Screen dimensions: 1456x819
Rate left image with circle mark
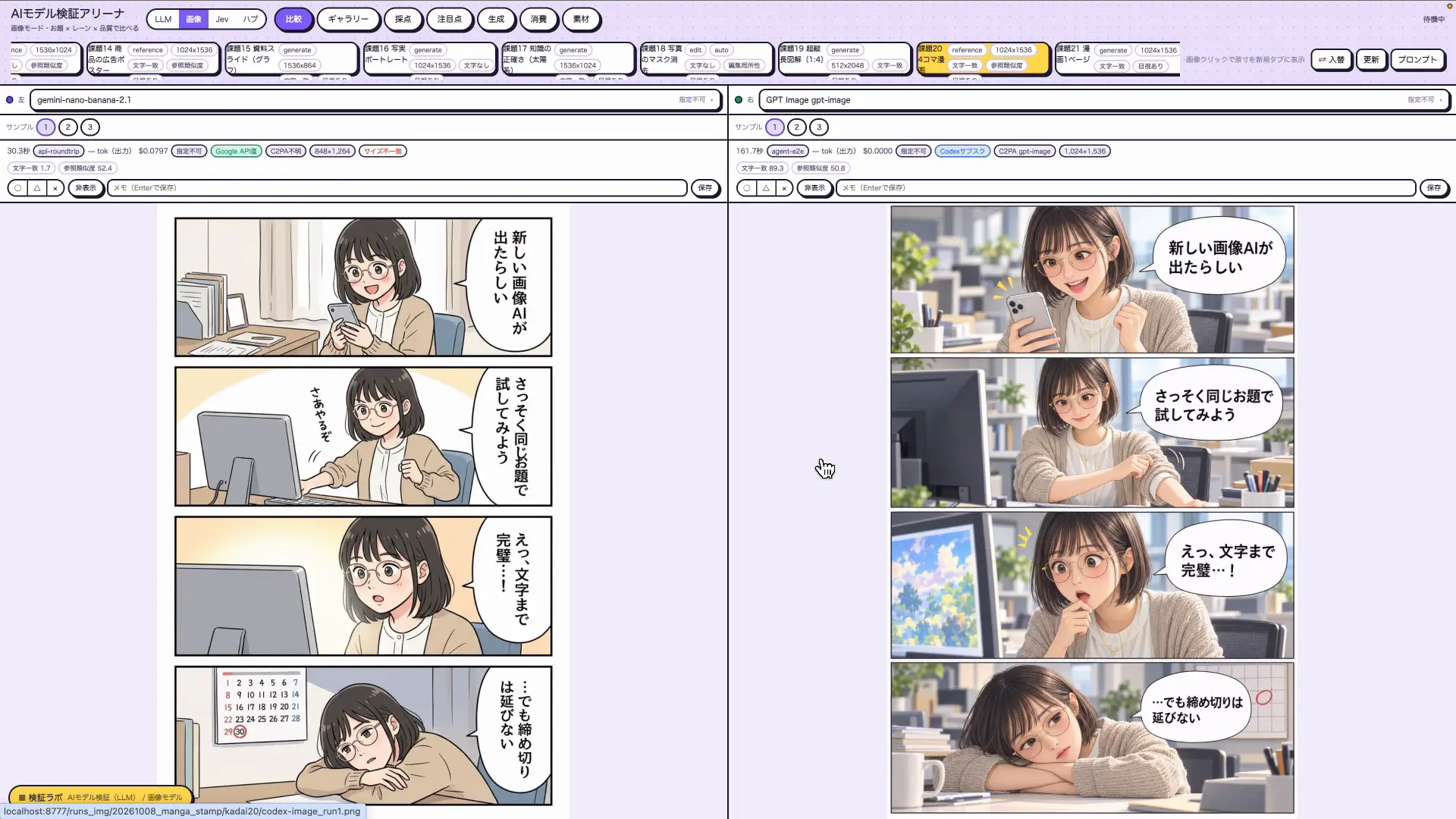point(17,188)
